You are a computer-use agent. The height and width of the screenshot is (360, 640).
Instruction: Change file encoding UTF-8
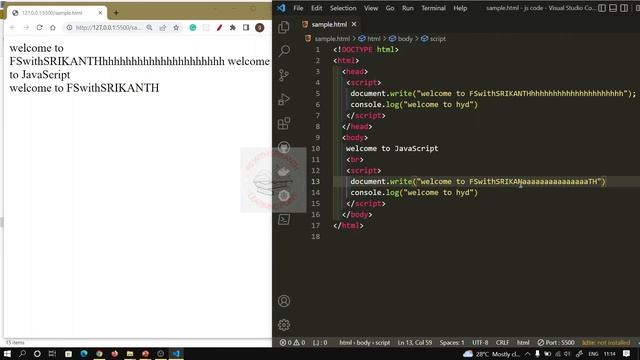[480, 342]
